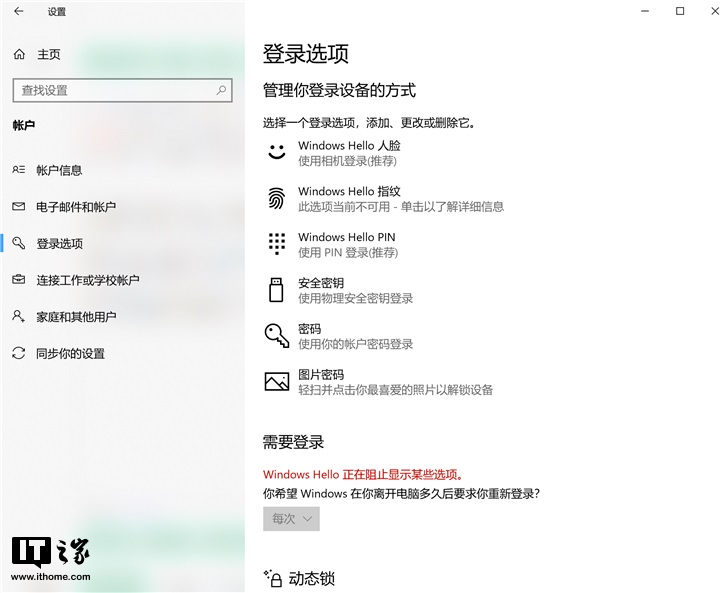Select 密码 sign-in option title
This screenshot has height=593, width=728.
[x=310, y=329]
